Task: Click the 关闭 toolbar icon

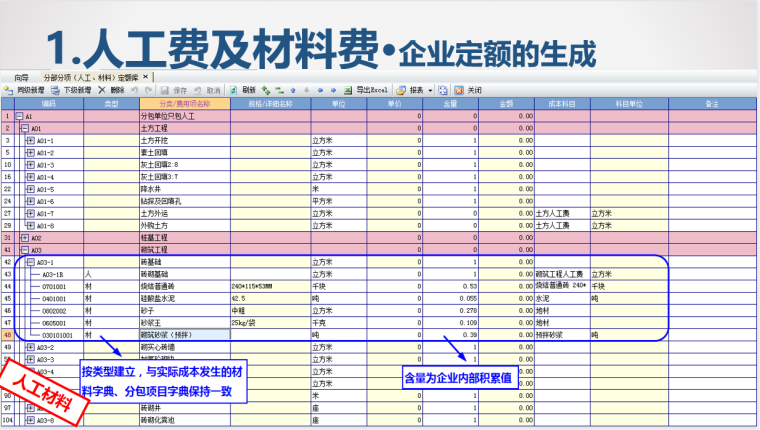Action: 459,90
